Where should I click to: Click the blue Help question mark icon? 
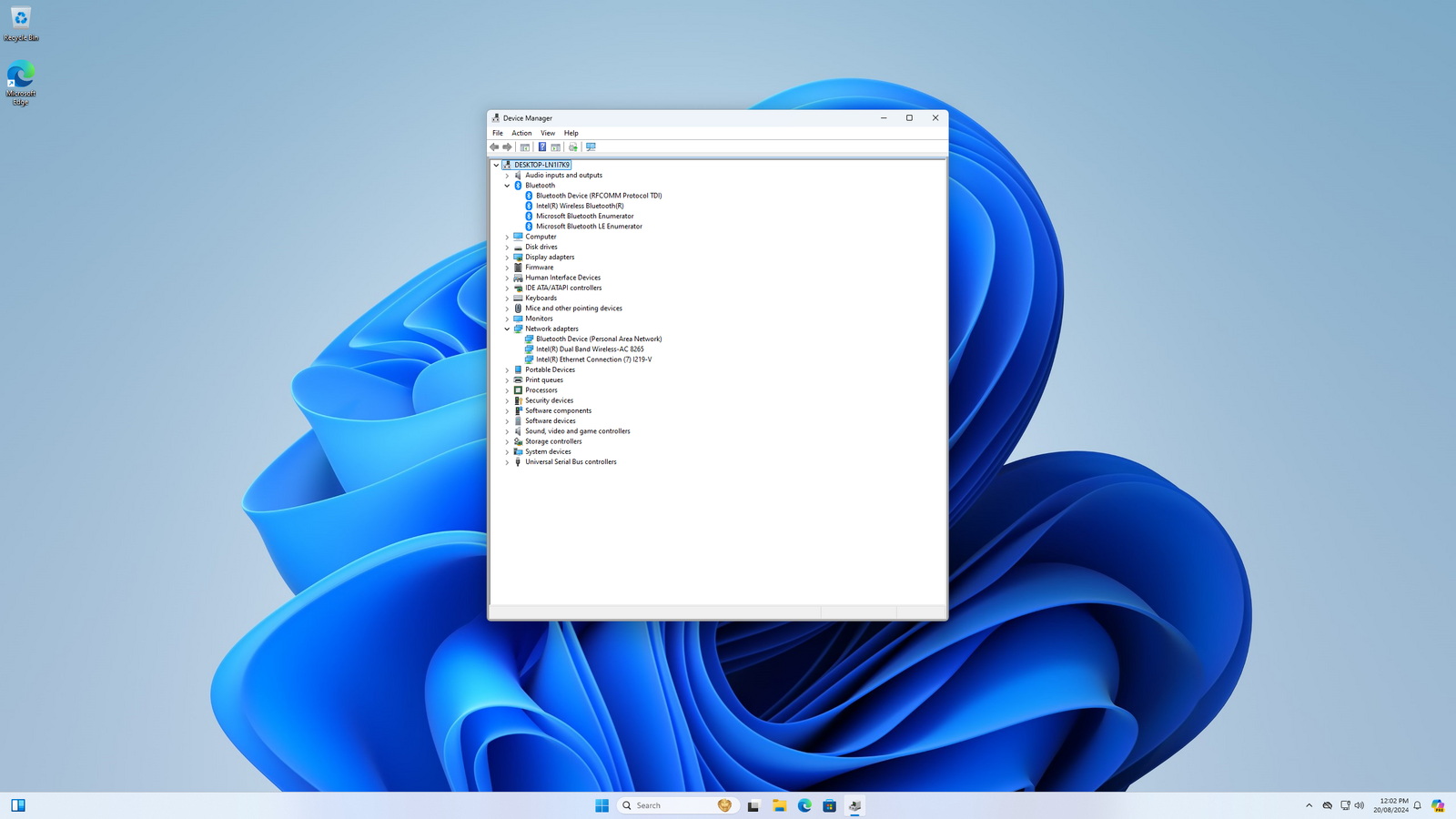[542, 147]
